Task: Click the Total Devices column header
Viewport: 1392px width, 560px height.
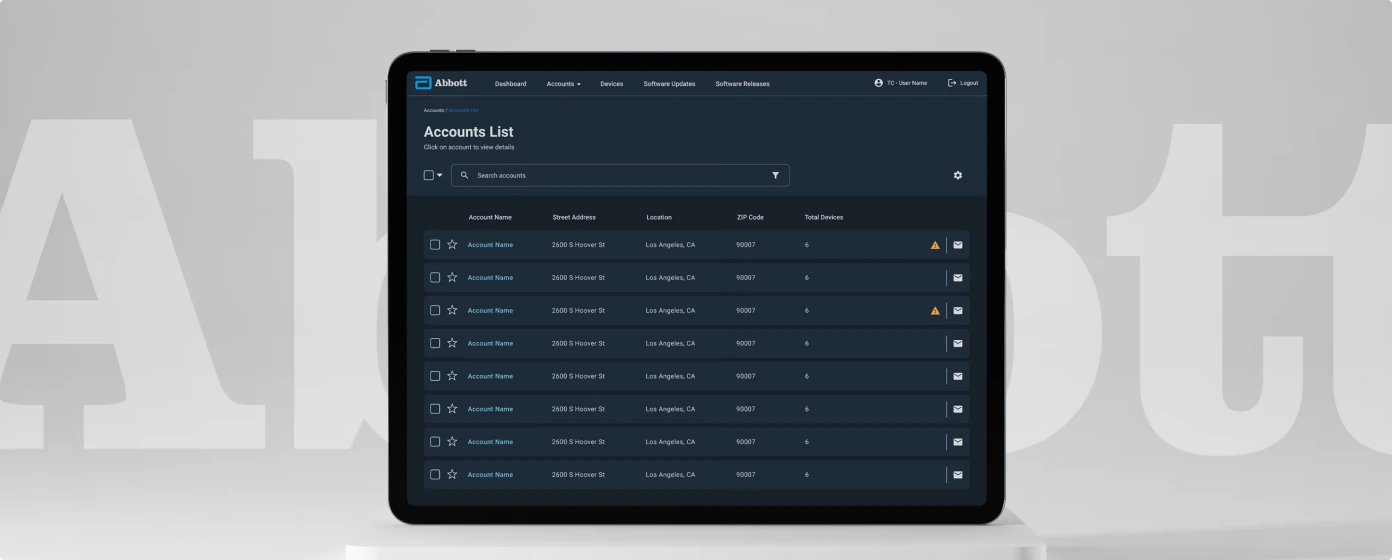Action: tap(824, 217)
